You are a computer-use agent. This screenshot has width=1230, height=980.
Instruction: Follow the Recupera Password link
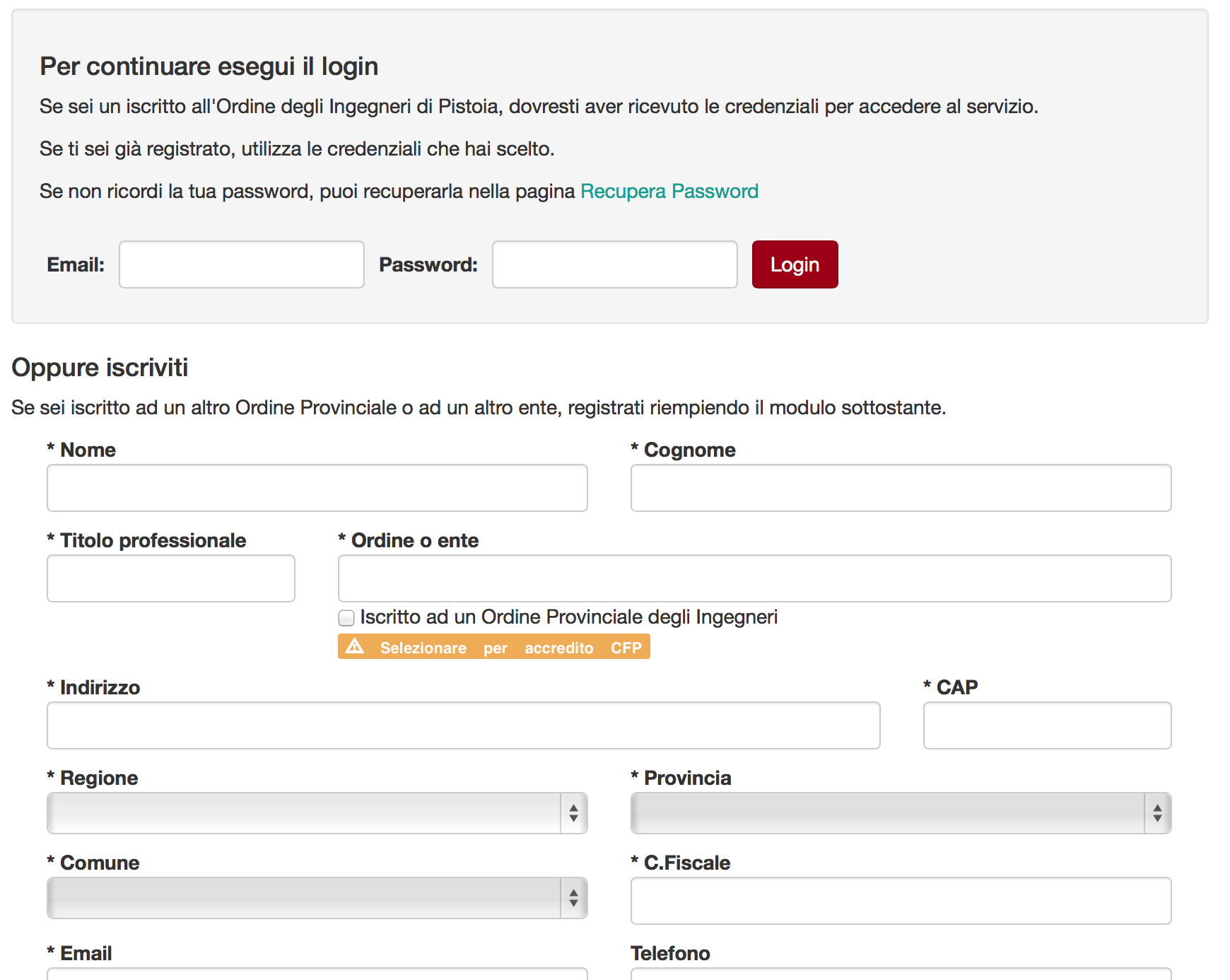[669, 192]
